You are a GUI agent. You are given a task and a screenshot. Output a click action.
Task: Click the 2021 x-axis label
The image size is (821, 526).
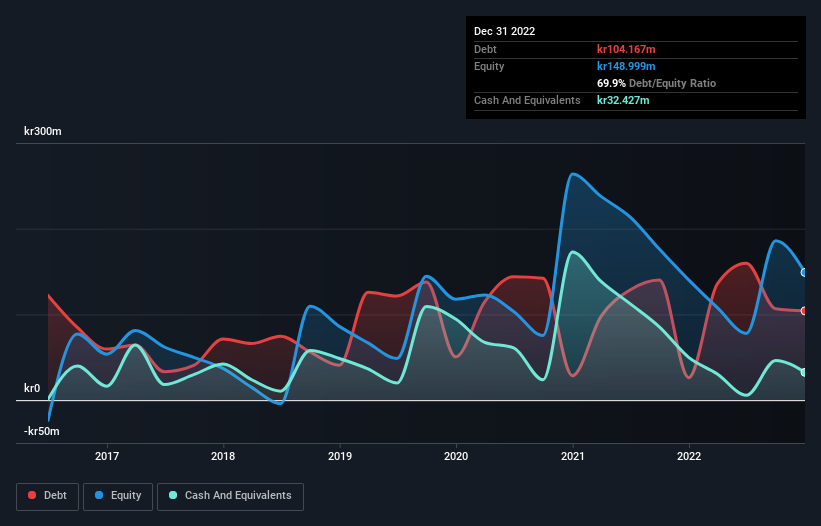573,456
